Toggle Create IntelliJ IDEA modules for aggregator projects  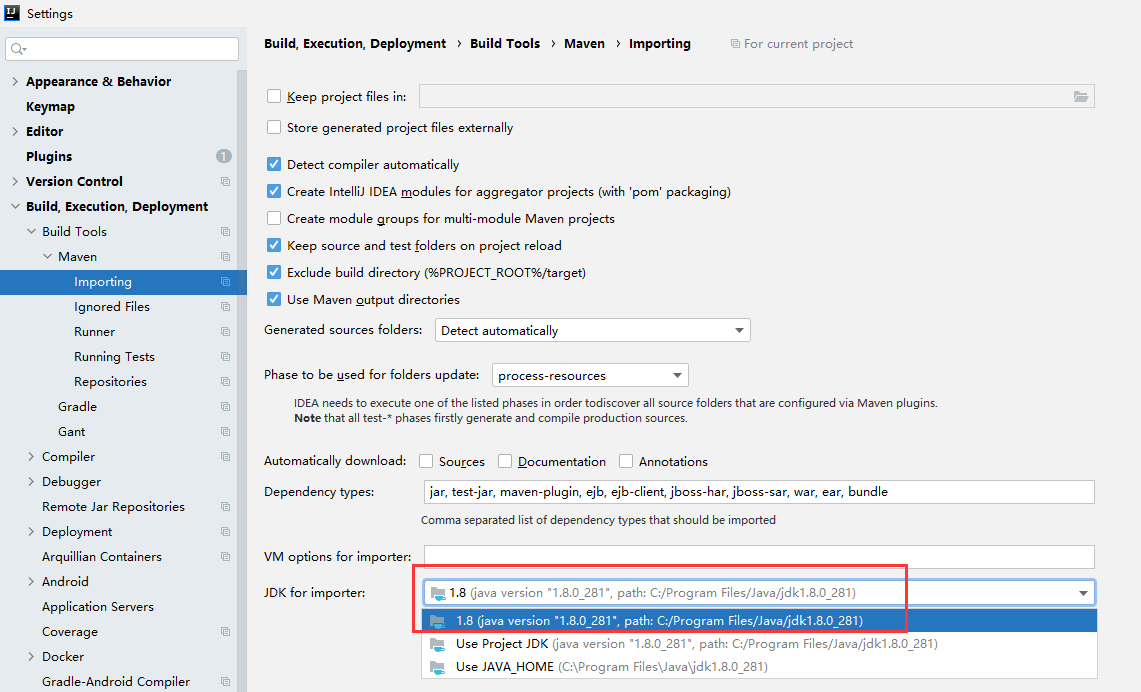click(x=274, y=191)
